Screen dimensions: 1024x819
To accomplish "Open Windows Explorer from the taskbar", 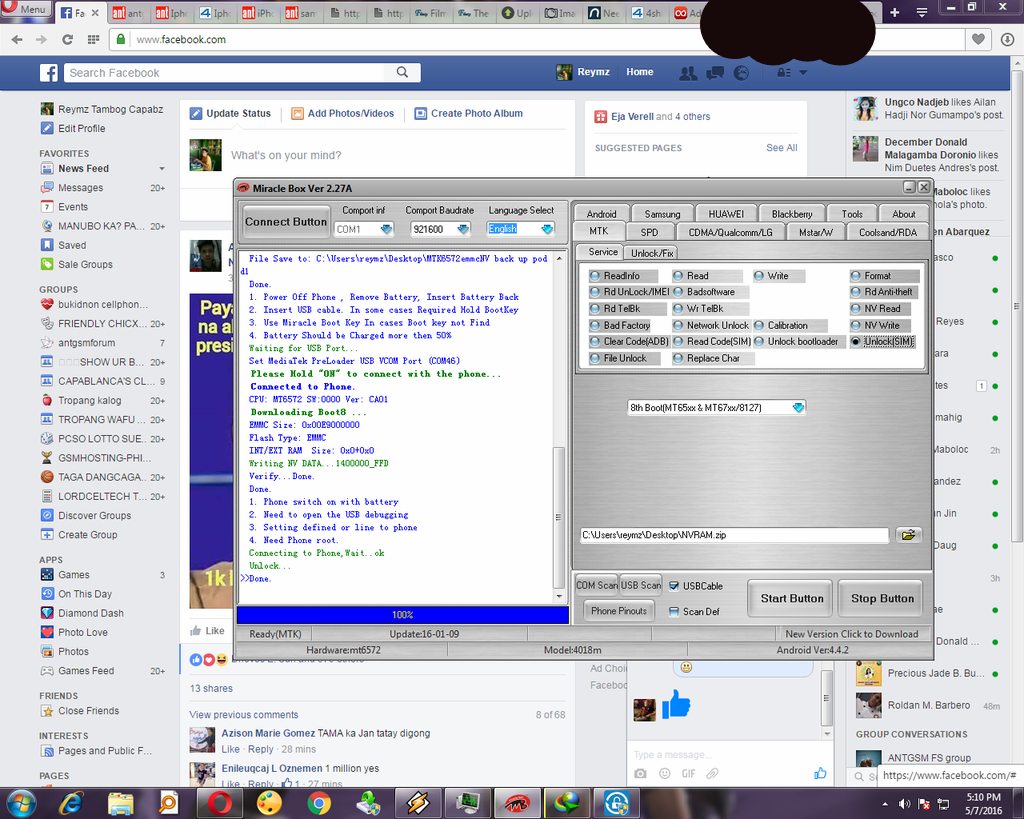I will coord(120,803).
